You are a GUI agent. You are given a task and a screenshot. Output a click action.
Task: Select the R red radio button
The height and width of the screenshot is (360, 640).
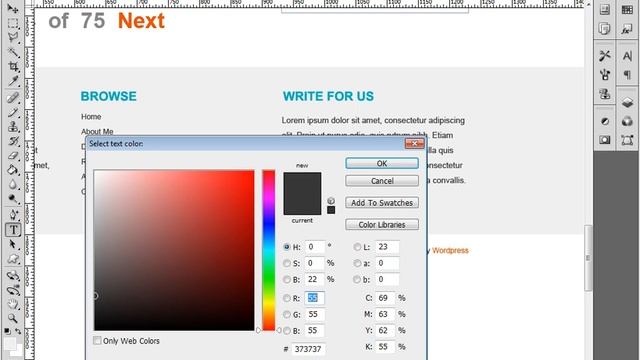pos(287,298)
